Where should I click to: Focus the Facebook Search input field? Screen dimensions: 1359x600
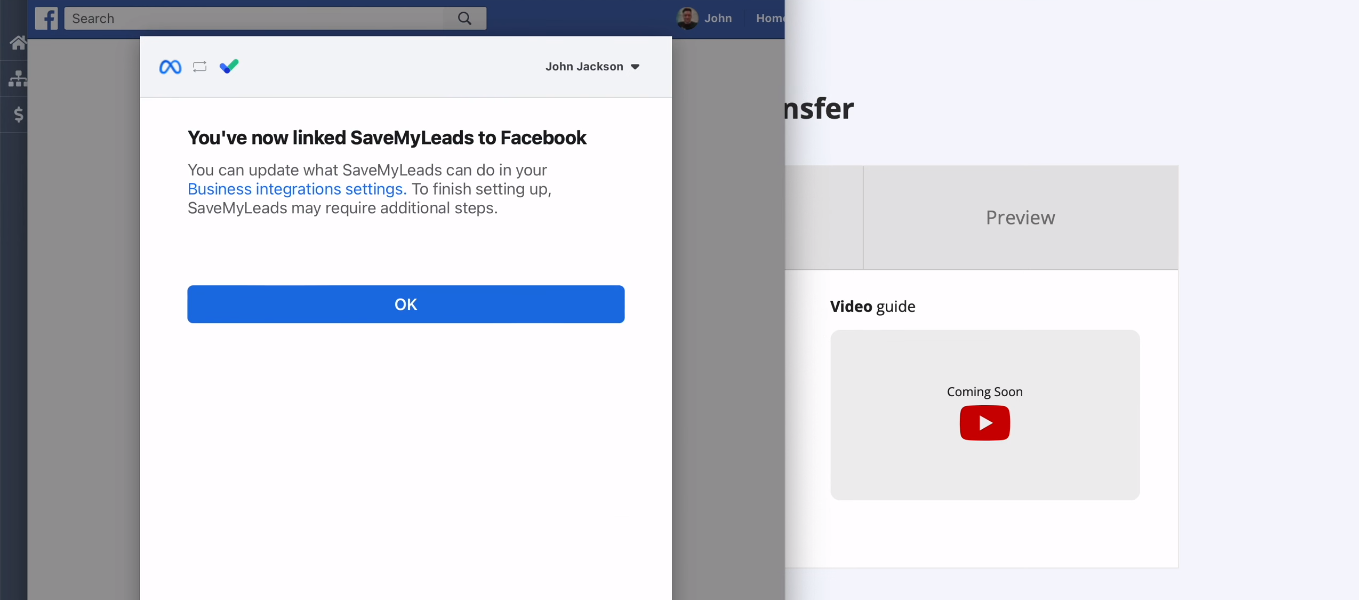click(255, 18)
